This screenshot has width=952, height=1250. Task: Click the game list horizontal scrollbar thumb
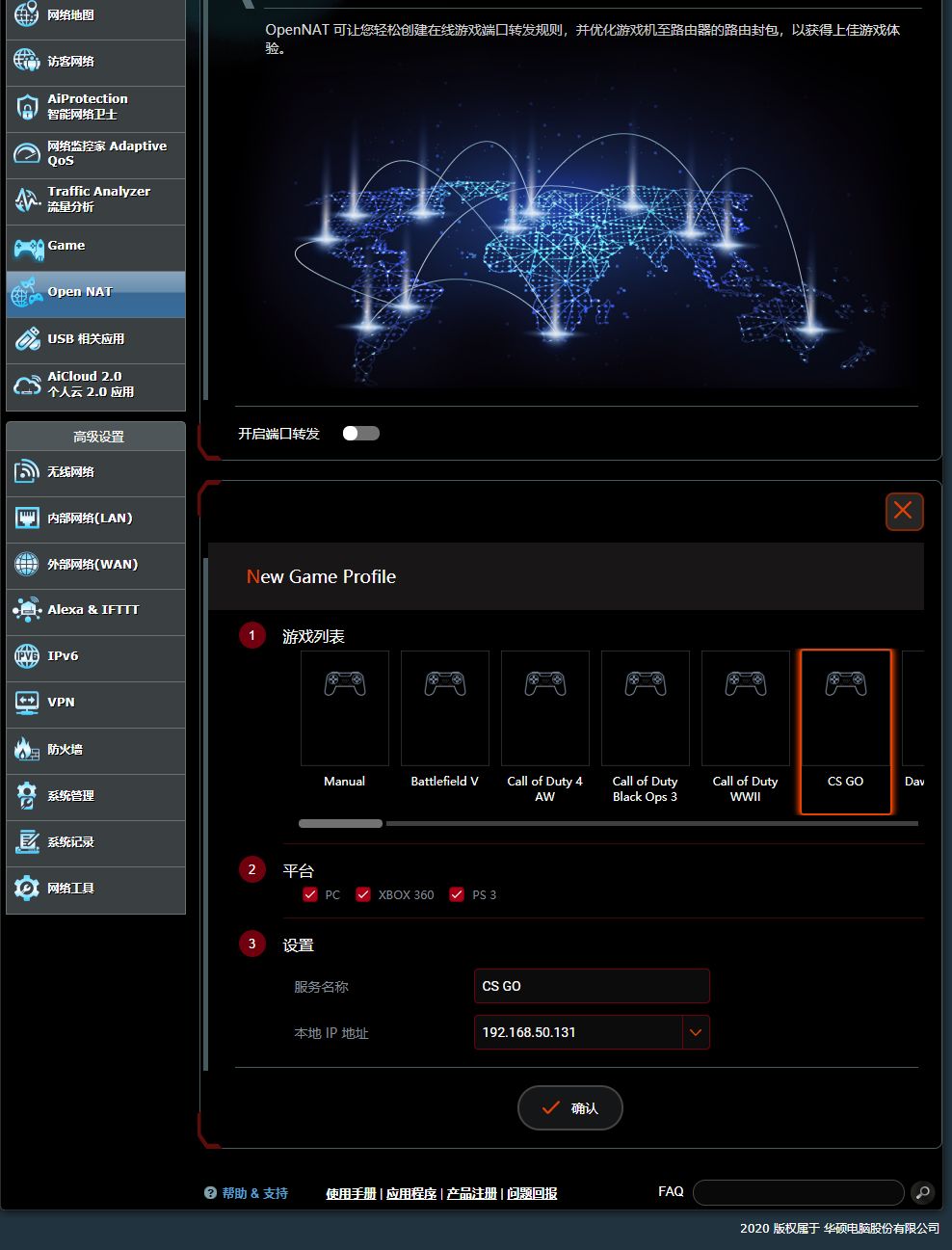tap(340, 824)
